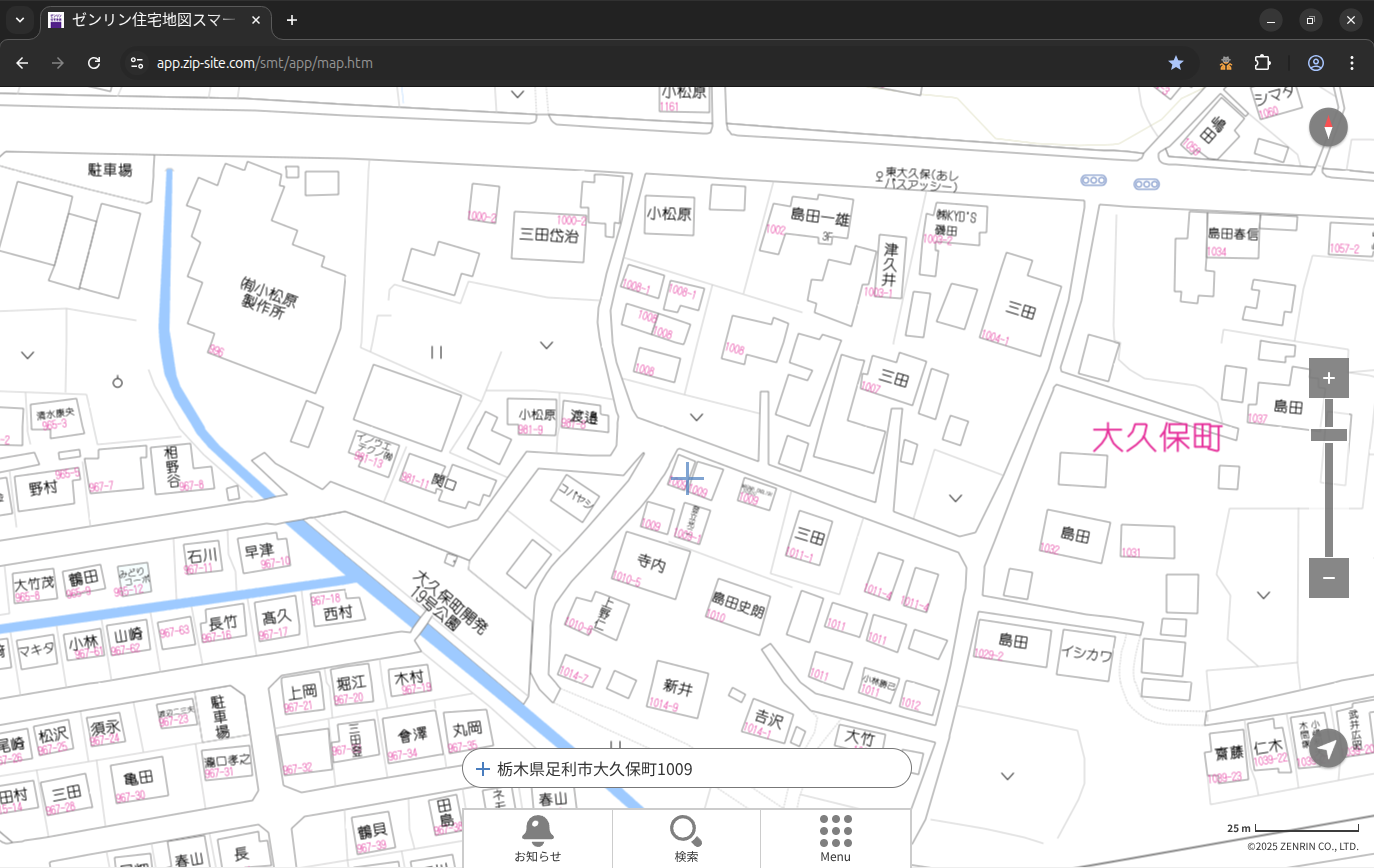The height and width of the screenshot is (868, 1374).
Task: Zoom in with the plus button
Action: point(1328,378)
